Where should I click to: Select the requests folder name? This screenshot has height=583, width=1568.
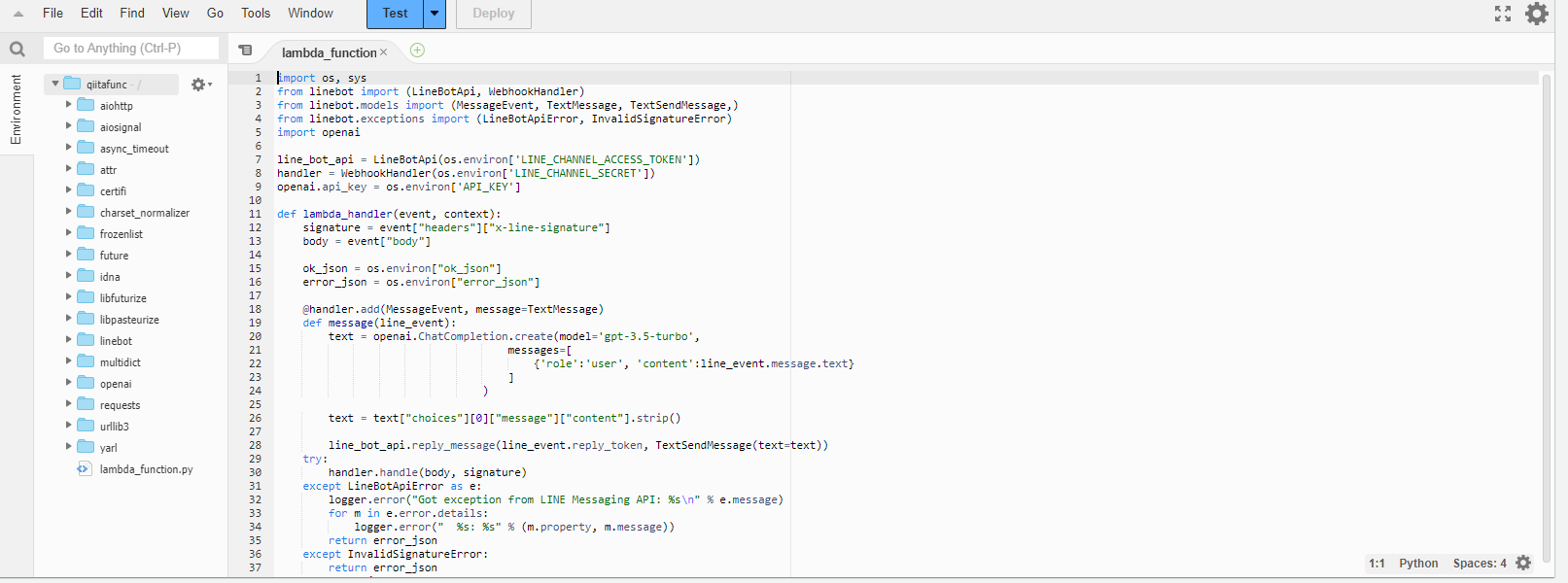click(120, 405)
